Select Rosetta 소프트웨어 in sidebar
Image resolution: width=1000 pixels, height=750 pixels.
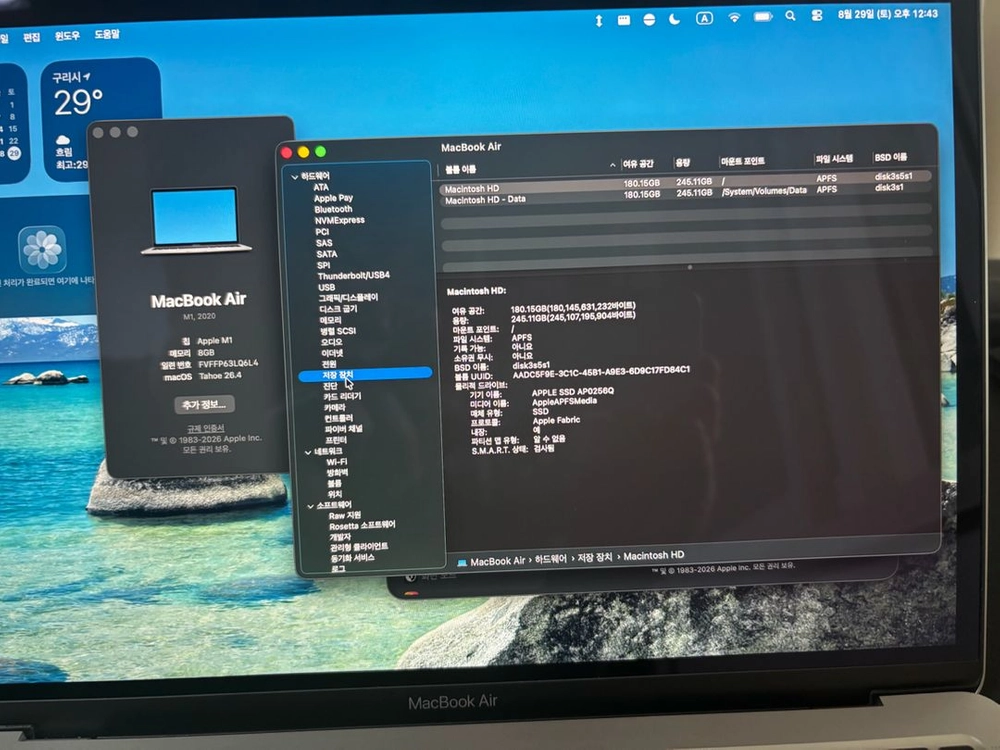coord(362,526)
